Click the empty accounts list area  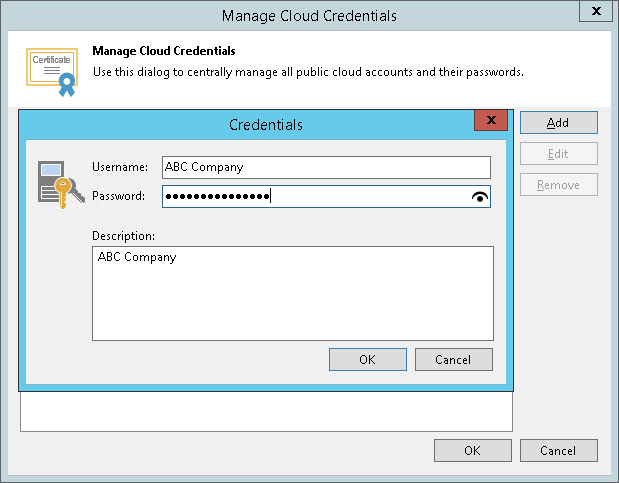266,411
